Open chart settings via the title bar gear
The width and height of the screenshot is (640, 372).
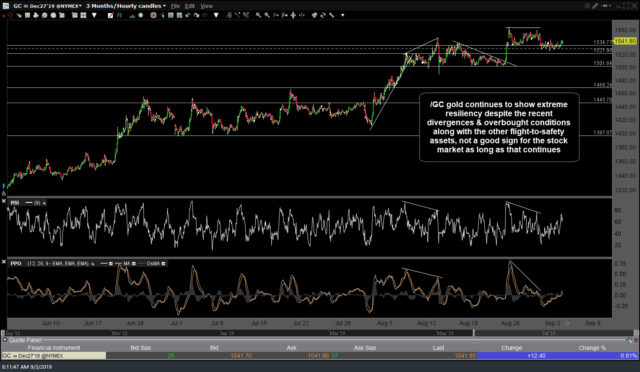587,6
